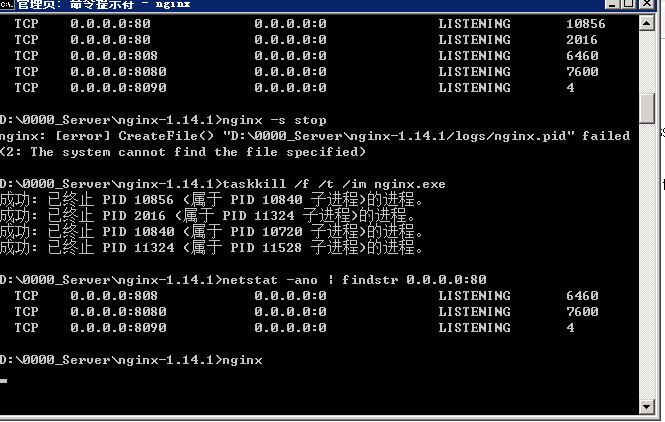
Task: Click PID 7600 in the last netstat output
Action: [x=582, y=312]
